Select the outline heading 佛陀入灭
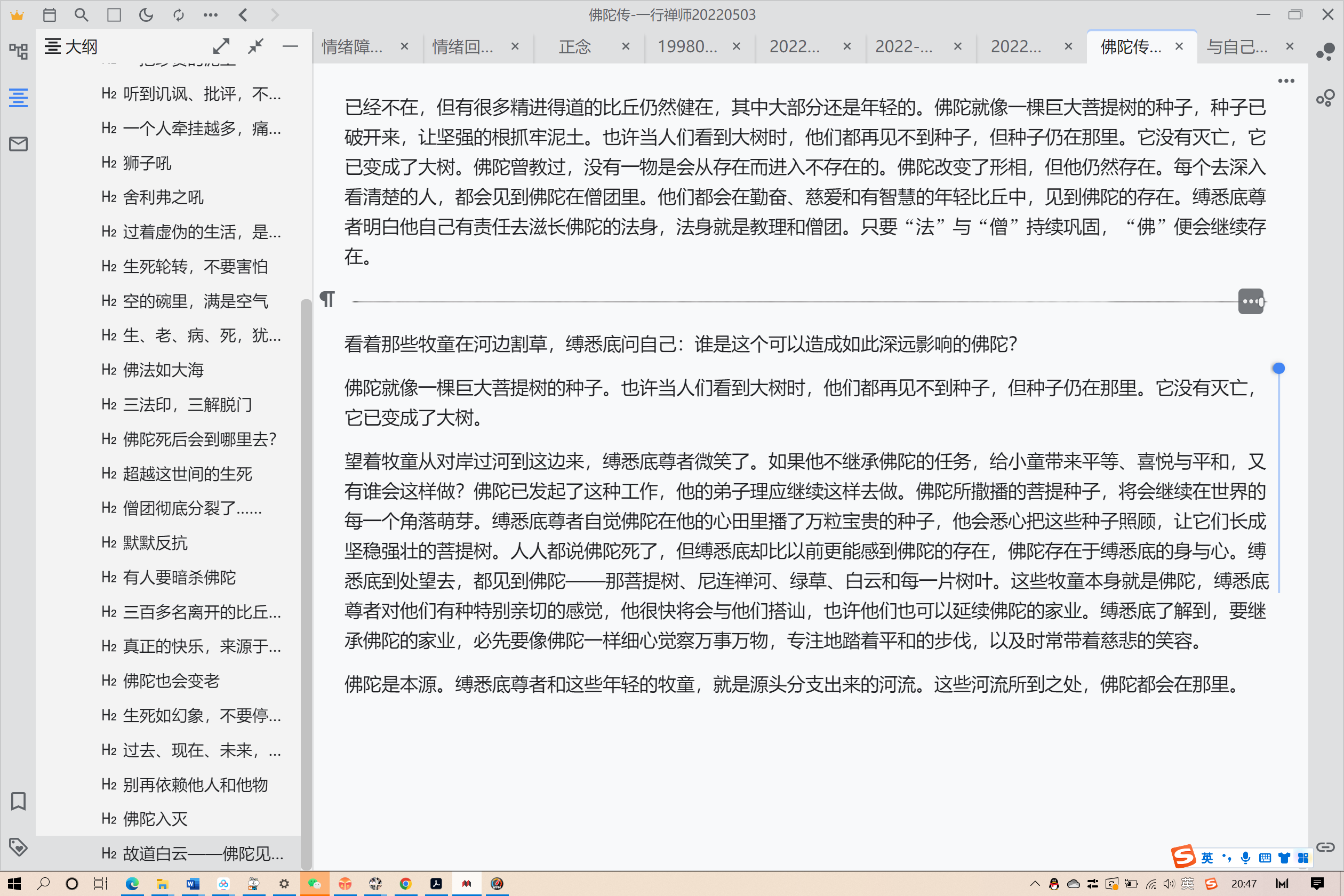Screen dimensions: 1344x896 click(x=154, y=818)
